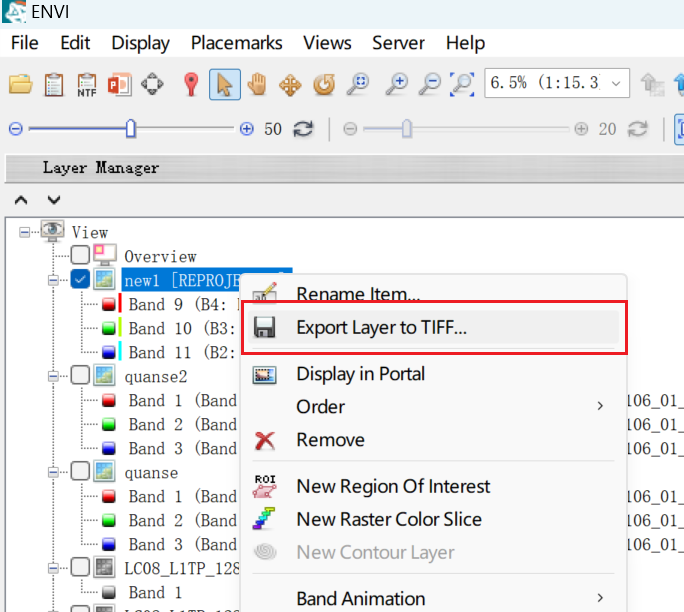Image resolution: width=684 pixels, height=612 pixels.
Task: Check the quanse2 layer checkbox
Action: point(80,375)
